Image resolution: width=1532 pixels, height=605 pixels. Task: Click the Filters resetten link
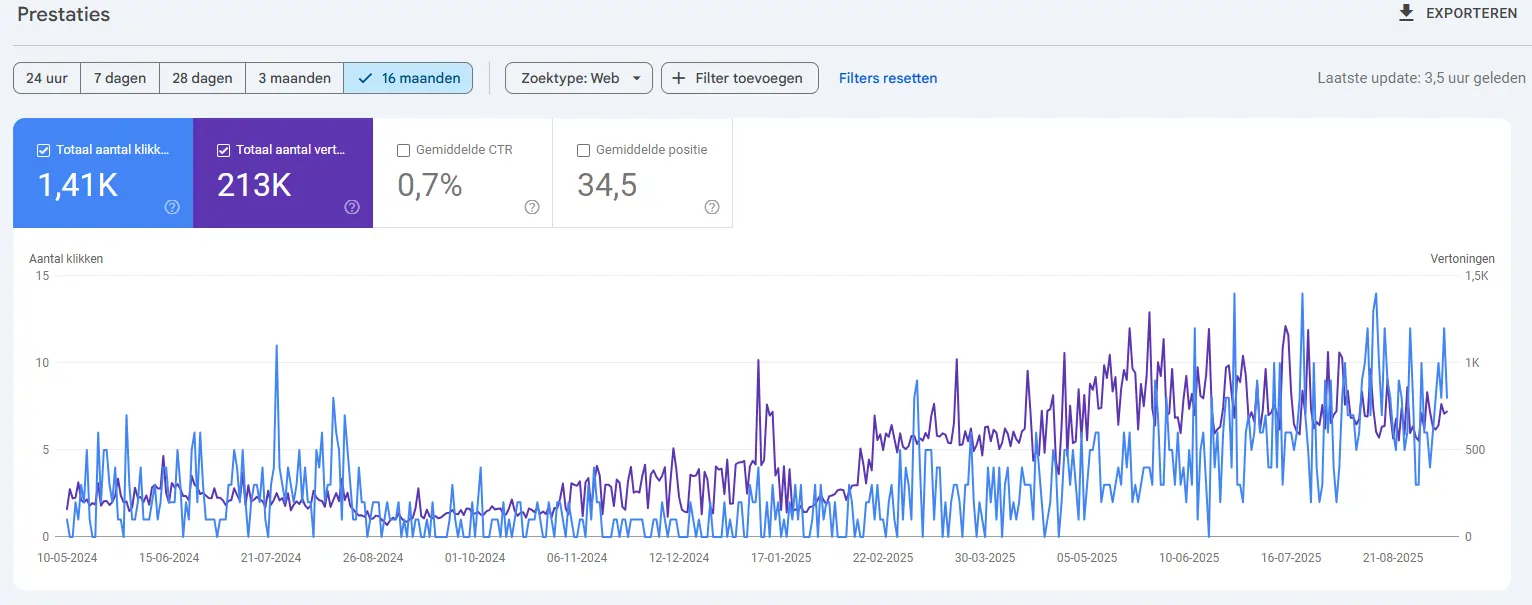pos(888,77)
